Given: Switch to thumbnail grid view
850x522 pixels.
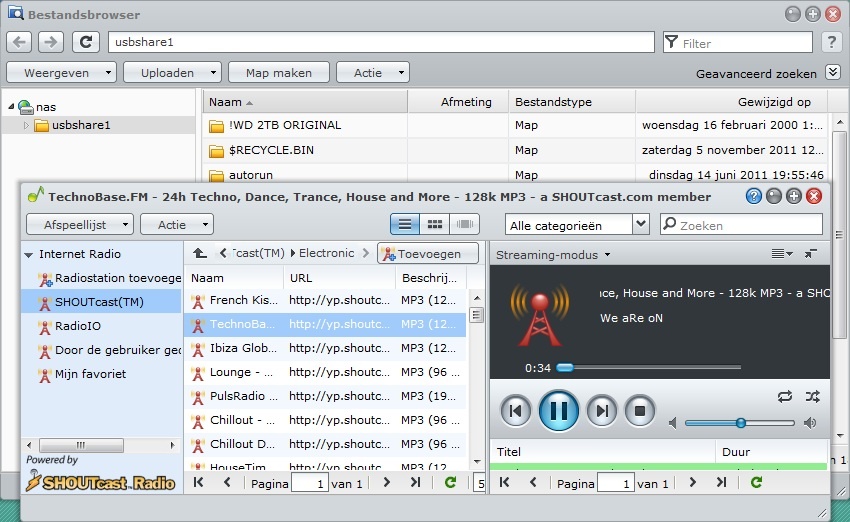Looking at the screenshot, I should pyautogui.click(x=435, y=224).
